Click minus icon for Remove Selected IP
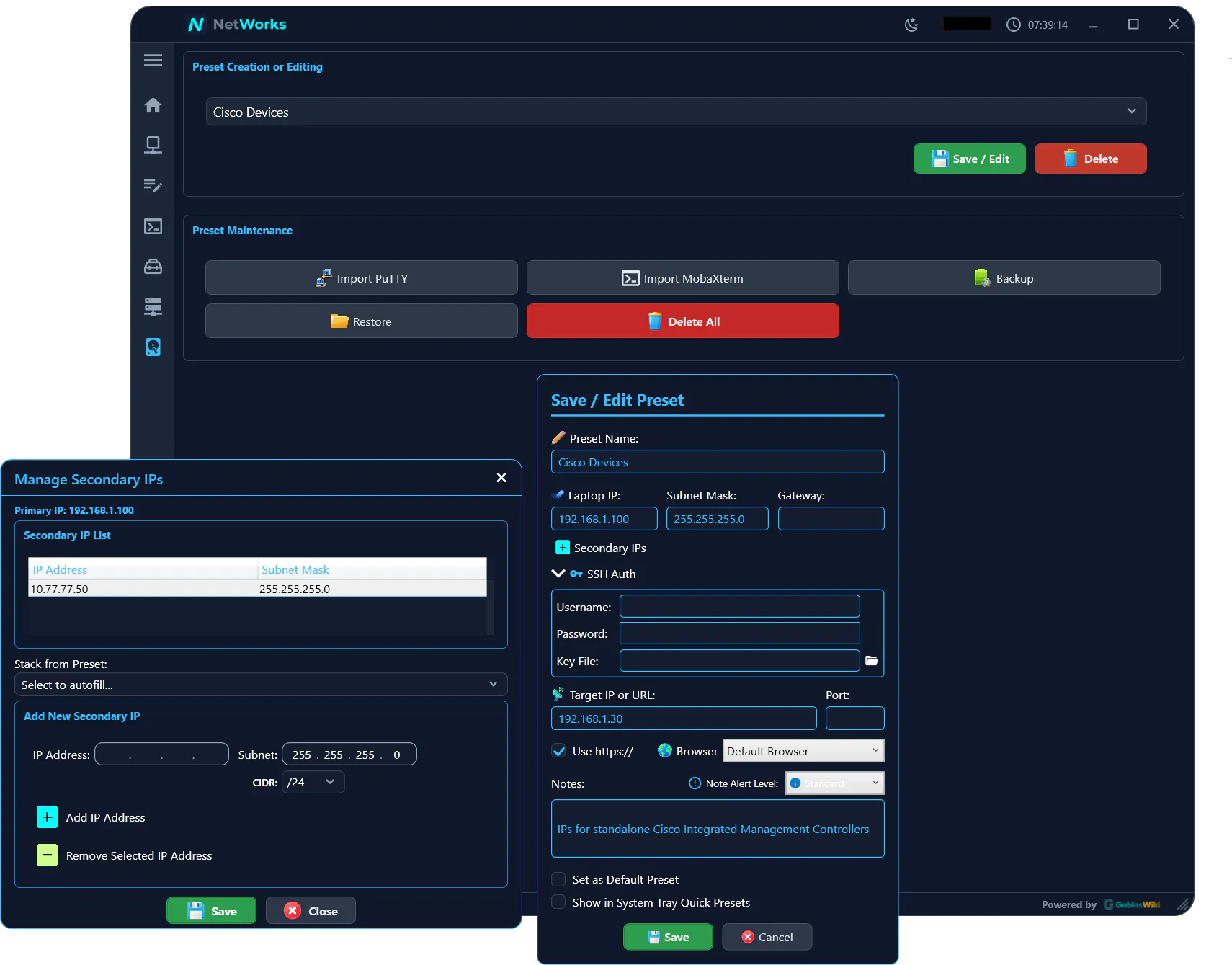This screenshot has width=1232, height=965. tap(47, 855)
